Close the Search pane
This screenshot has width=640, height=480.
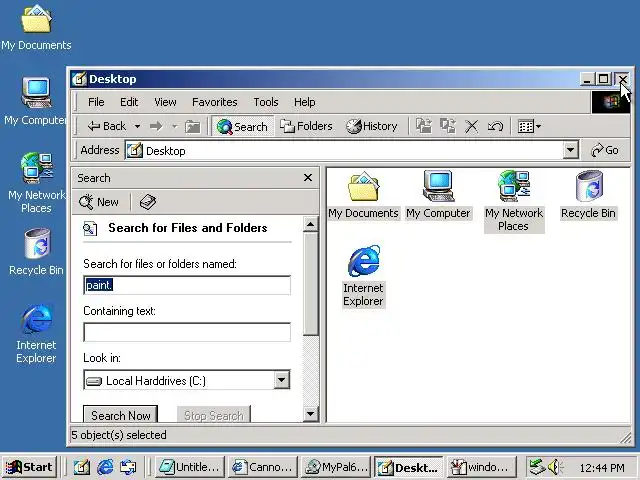[x=308, y=178]
